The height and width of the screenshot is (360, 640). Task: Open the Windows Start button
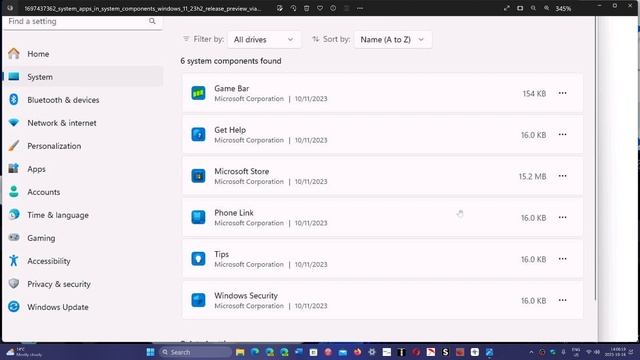point(150,352)
